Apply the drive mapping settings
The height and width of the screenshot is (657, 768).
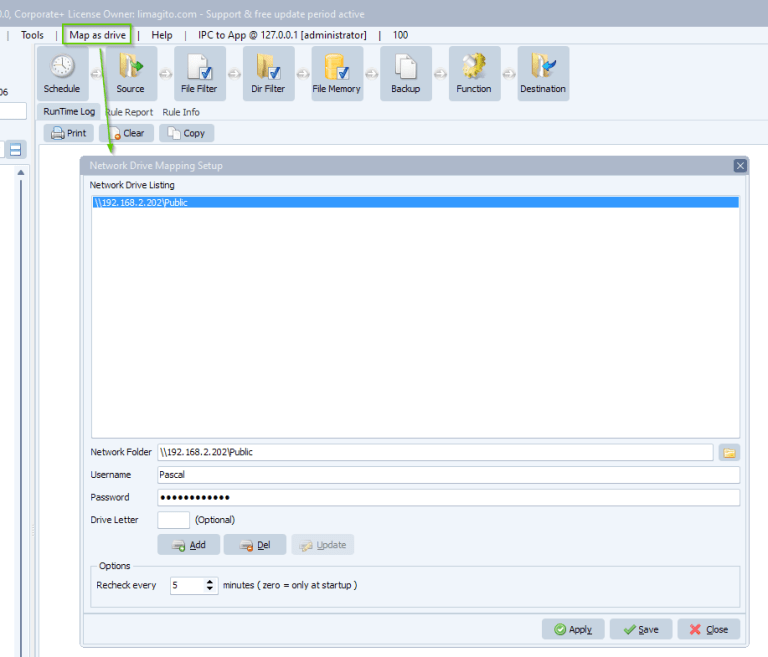click(x=573, y=630)
